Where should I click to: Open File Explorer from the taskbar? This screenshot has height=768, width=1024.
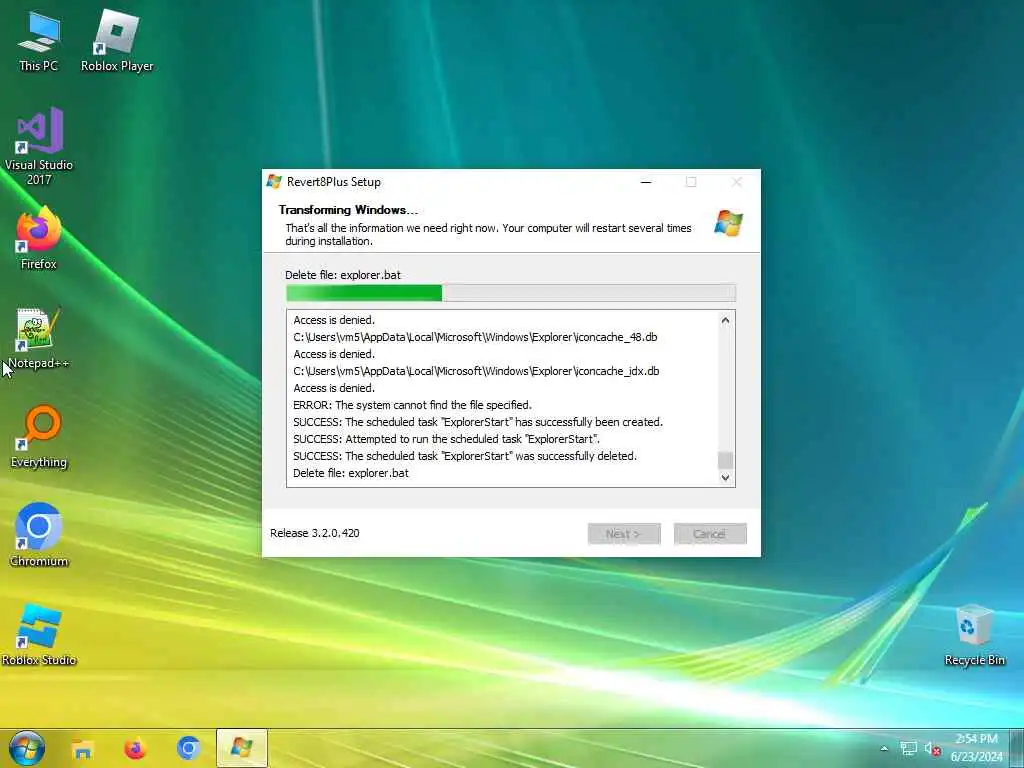coord(82,748)
